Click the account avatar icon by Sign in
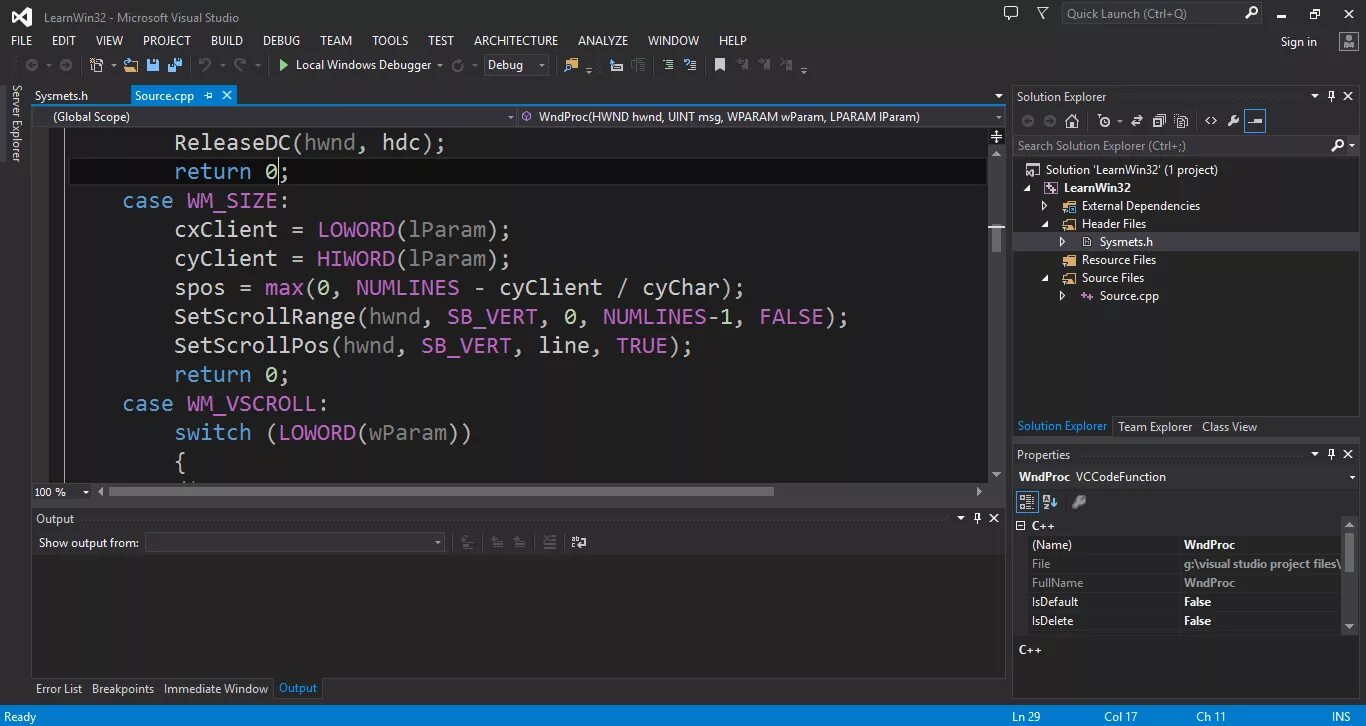Viewport: 1366px width, 726px height. point(1348,41)
